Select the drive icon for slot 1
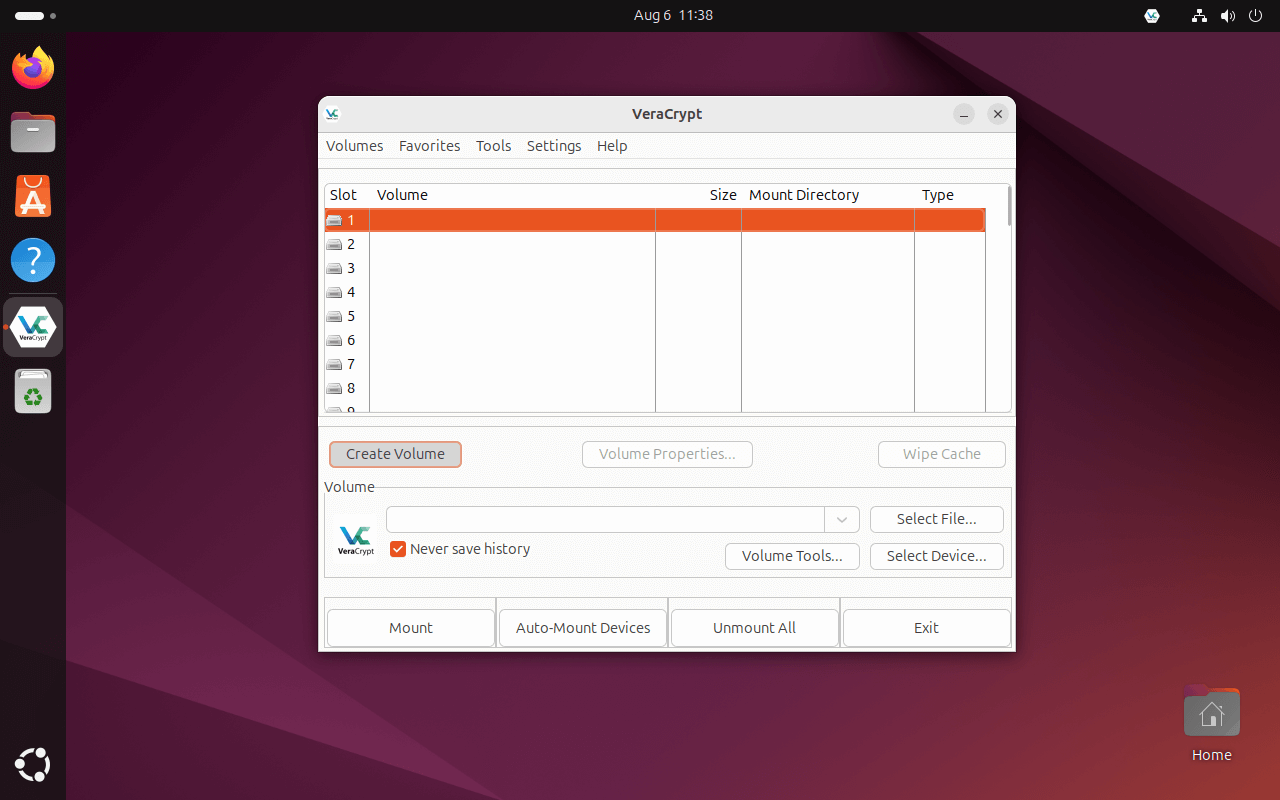This screenshot has height=800, width=1280. pos(334,220)
